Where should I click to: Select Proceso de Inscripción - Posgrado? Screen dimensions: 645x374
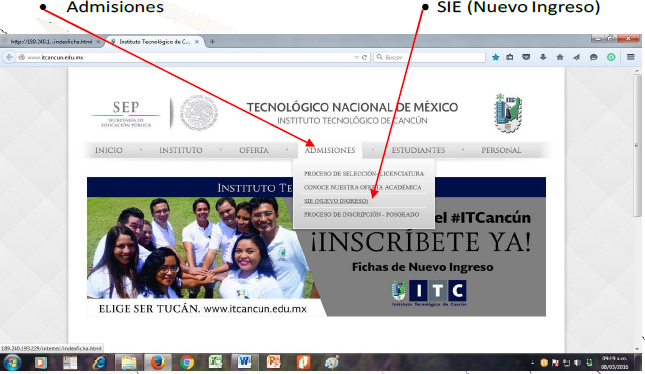pyautogui.click(x=362, y=214)
